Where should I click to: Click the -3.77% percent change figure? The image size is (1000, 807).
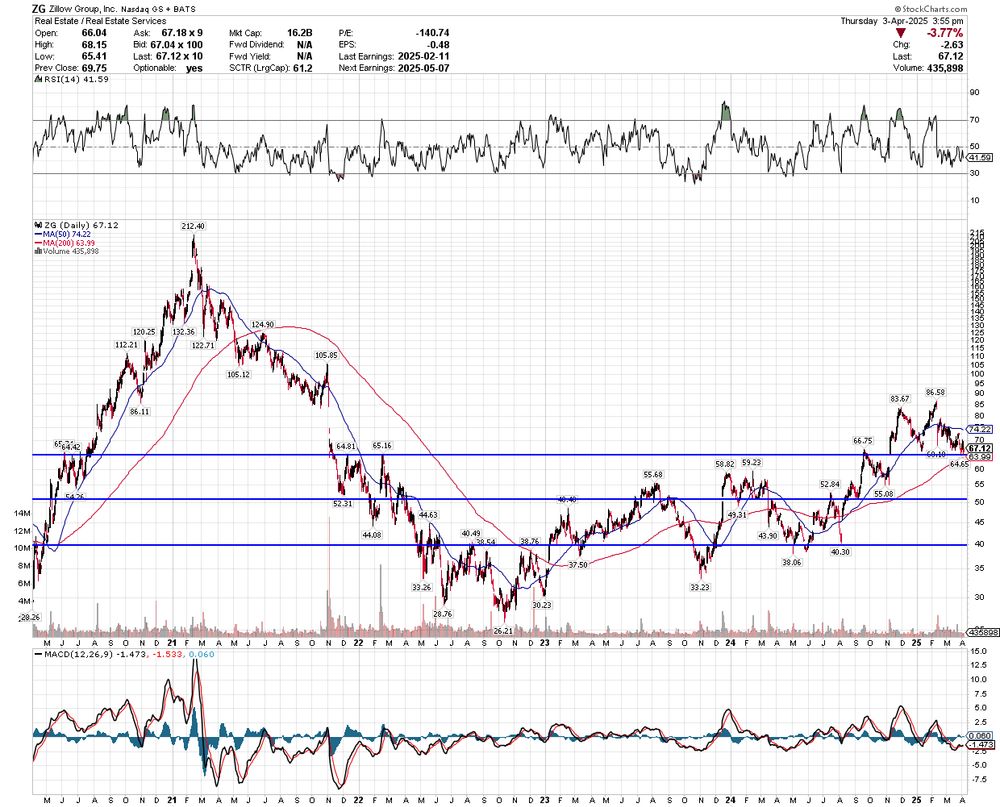pos(945,33)
